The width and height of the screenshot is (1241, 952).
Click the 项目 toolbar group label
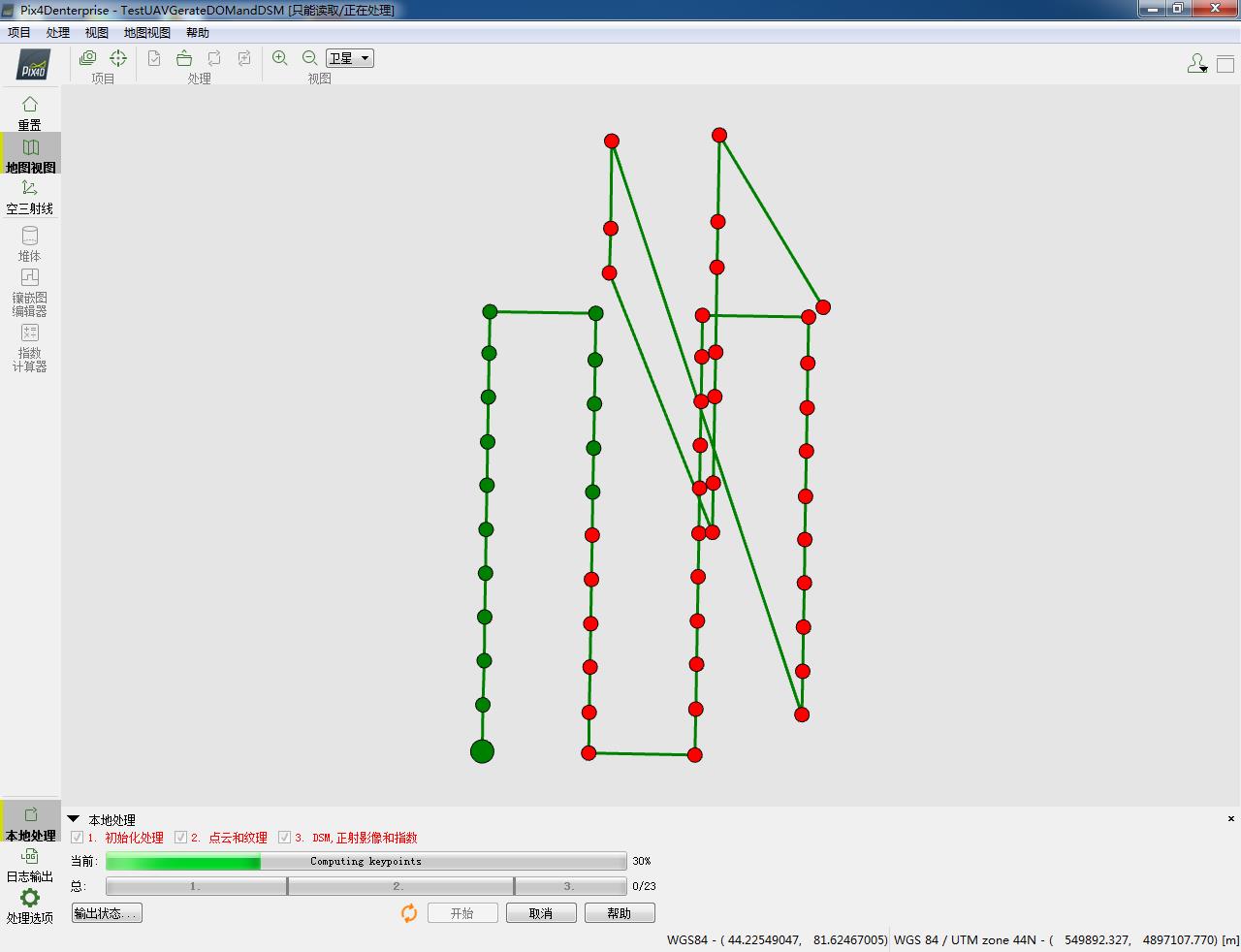point(103,79)
